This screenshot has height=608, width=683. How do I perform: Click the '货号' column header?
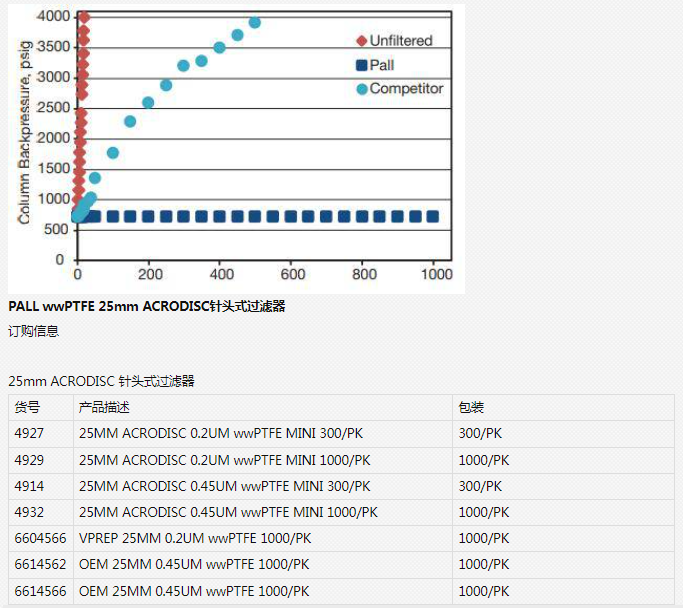(x=27, y=407)
